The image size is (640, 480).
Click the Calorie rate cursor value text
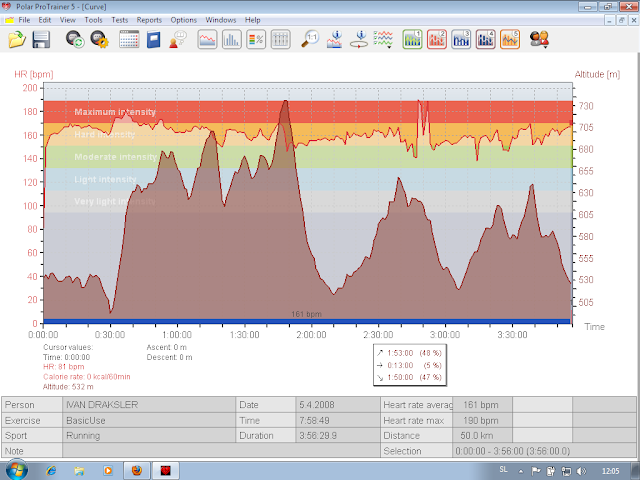(87, 377)
